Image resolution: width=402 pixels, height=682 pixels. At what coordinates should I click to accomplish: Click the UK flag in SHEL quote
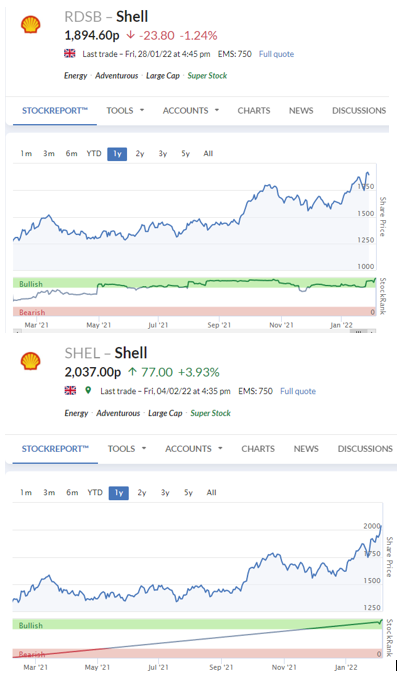coord(70,391)
